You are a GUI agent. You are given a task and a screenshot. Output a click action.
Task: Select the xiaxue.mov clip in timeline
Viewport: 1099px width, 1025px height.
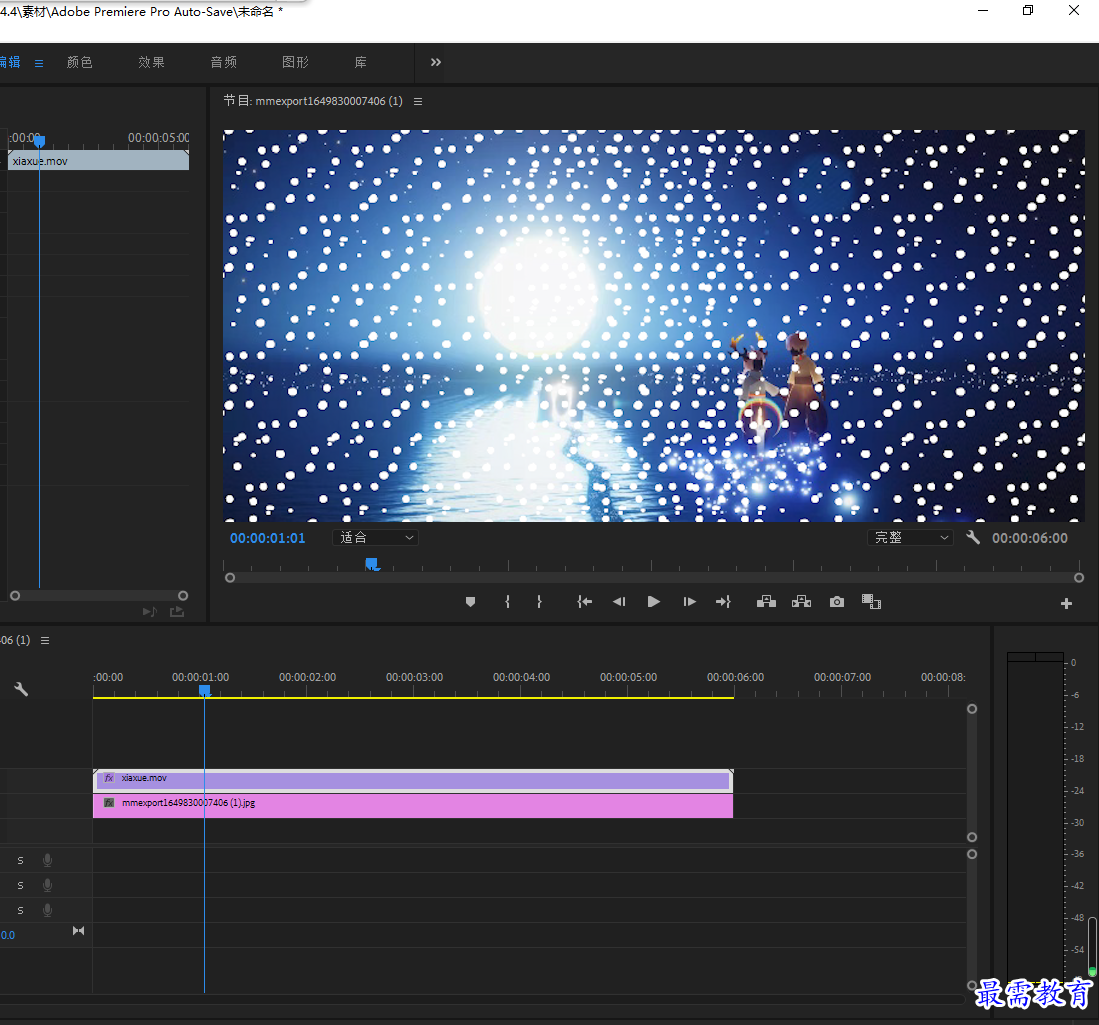point(414,780)
